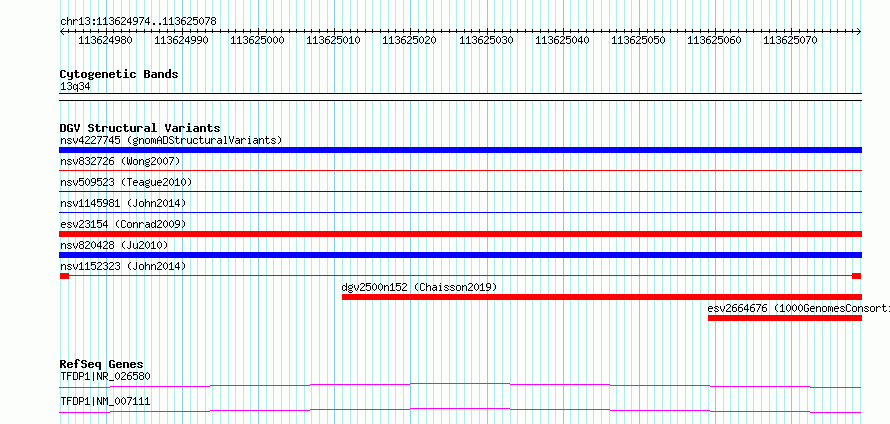Click the red bar under esv2664676
Viewport: 890px width, 424px height.
(x=785, y=318)
